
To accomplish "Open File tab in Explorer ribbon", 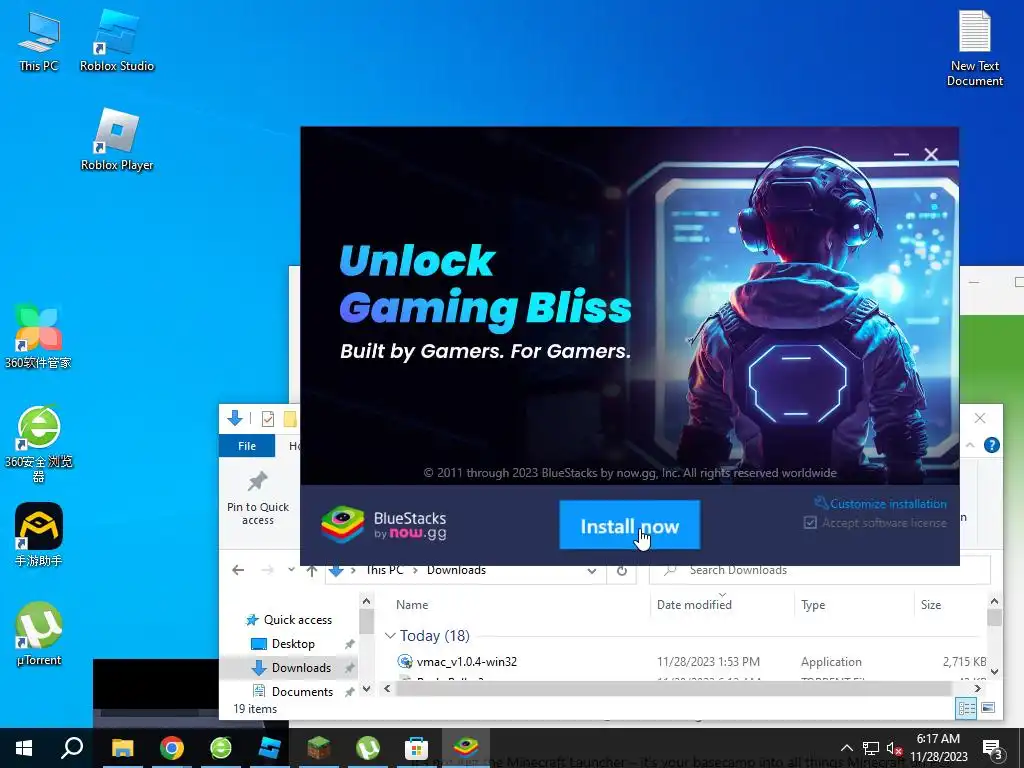I will click(247, 445).
